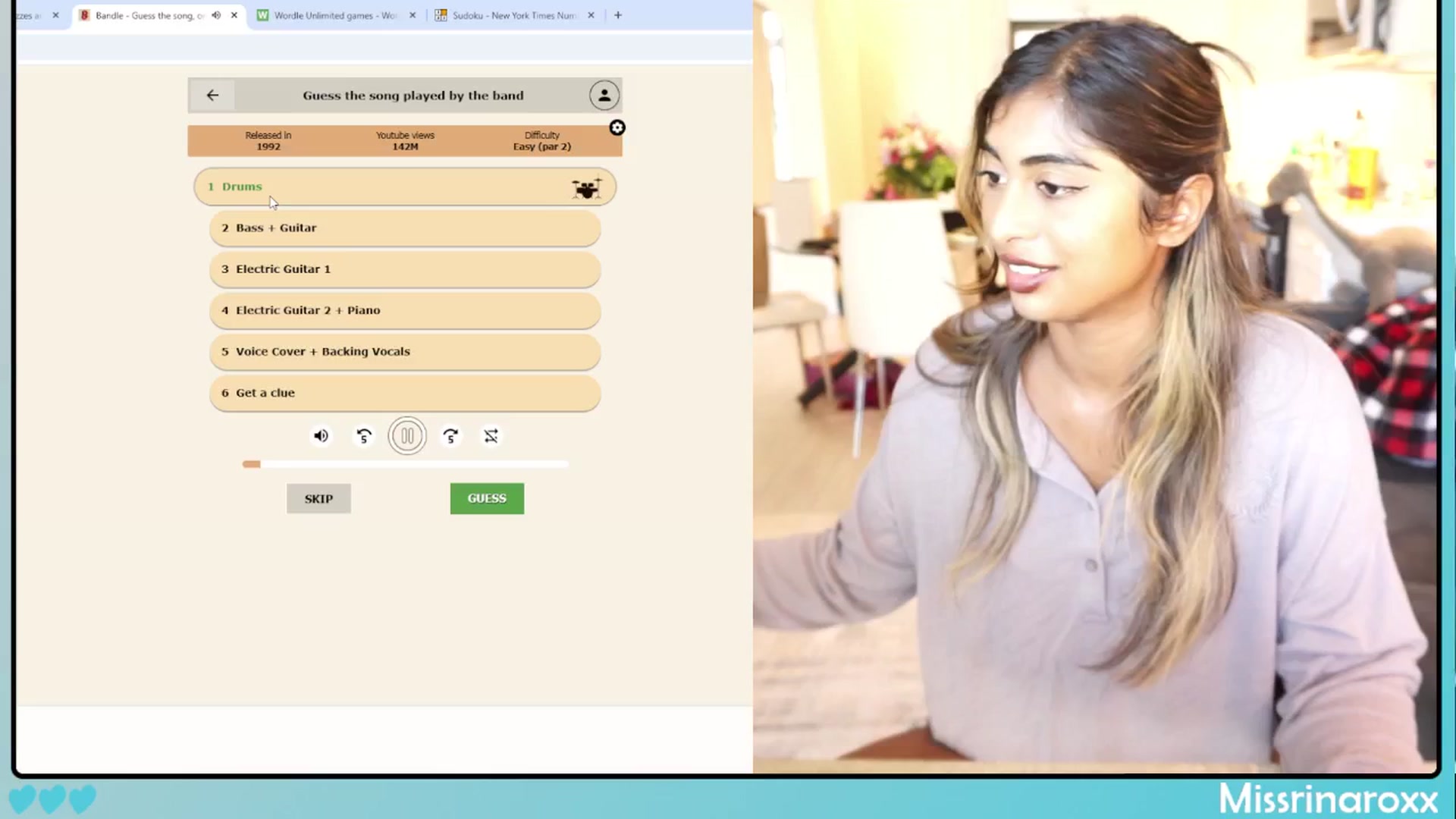Viewport: 1456px width, 819px height.
Task: Select the 1 Drums row
Action: 405,187
